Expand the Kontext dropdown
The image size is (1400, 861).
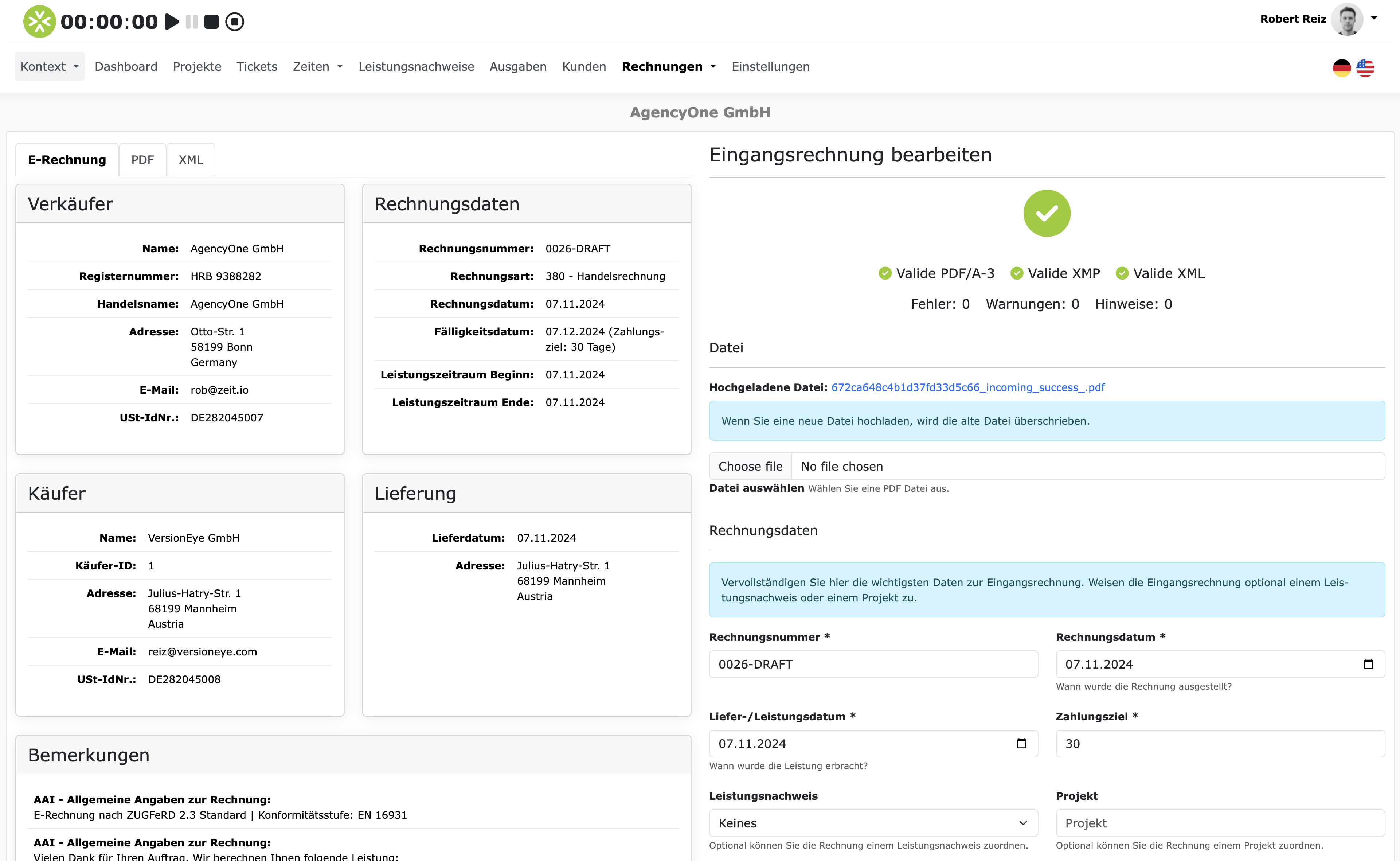point(50,66)
